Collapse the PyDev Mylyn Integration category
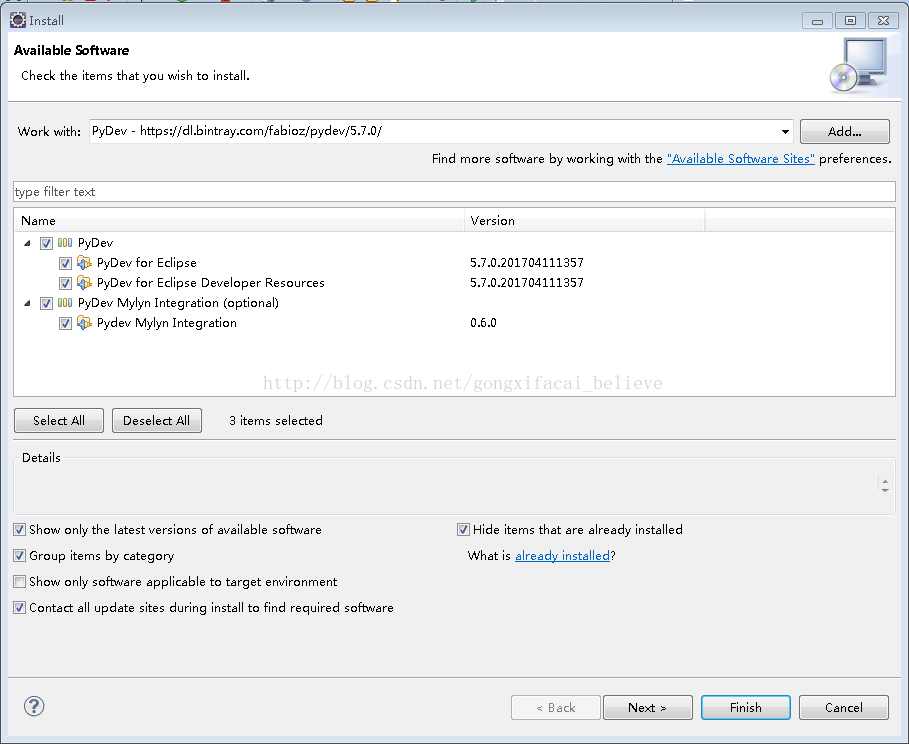This screenshot has width=909, height=744. click(27, 303)
